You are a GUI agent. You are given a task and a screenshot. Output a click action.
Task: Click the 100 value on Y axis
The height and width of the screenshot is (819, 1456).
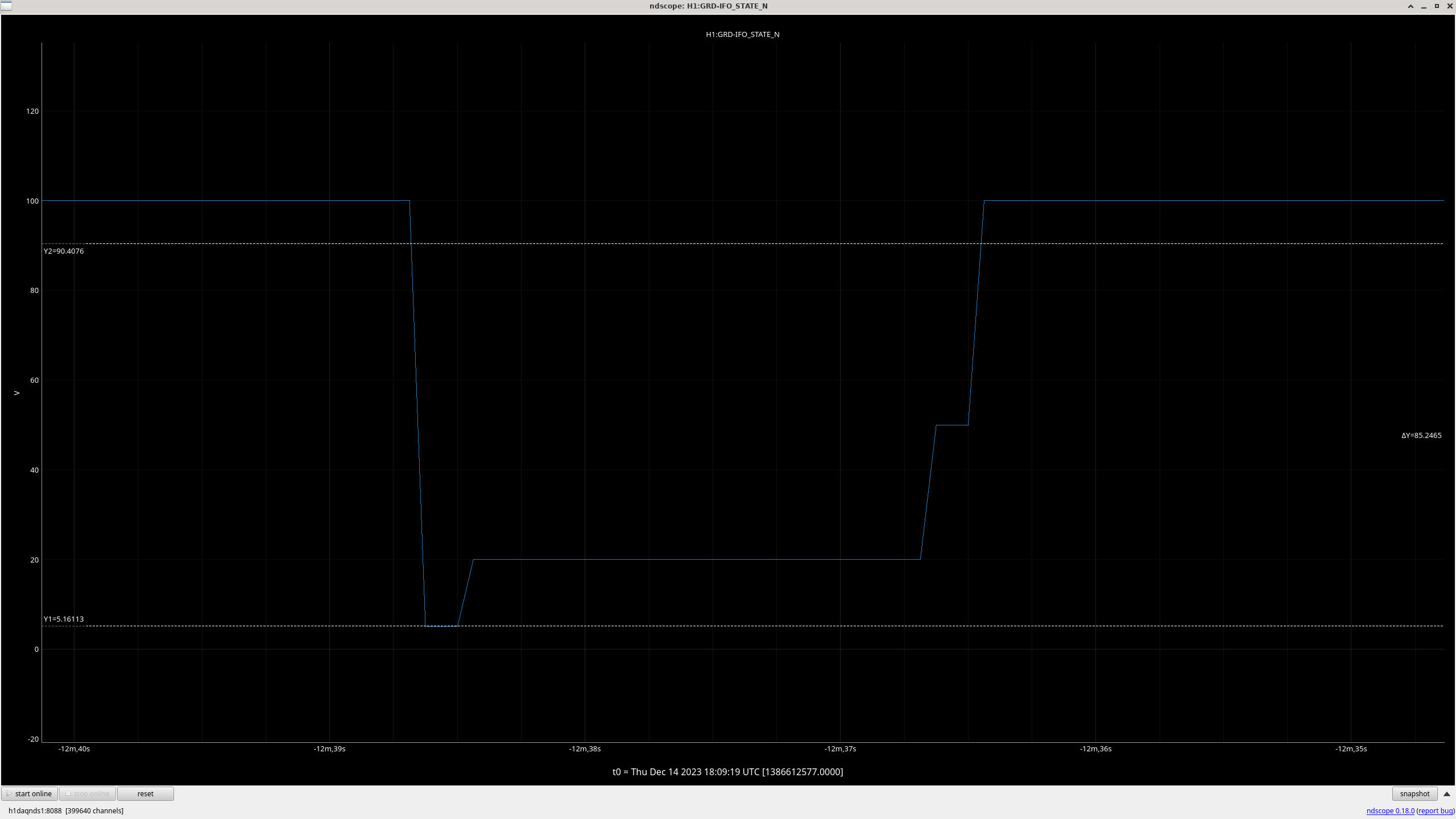pyautogui.click(x=32, y=201)
